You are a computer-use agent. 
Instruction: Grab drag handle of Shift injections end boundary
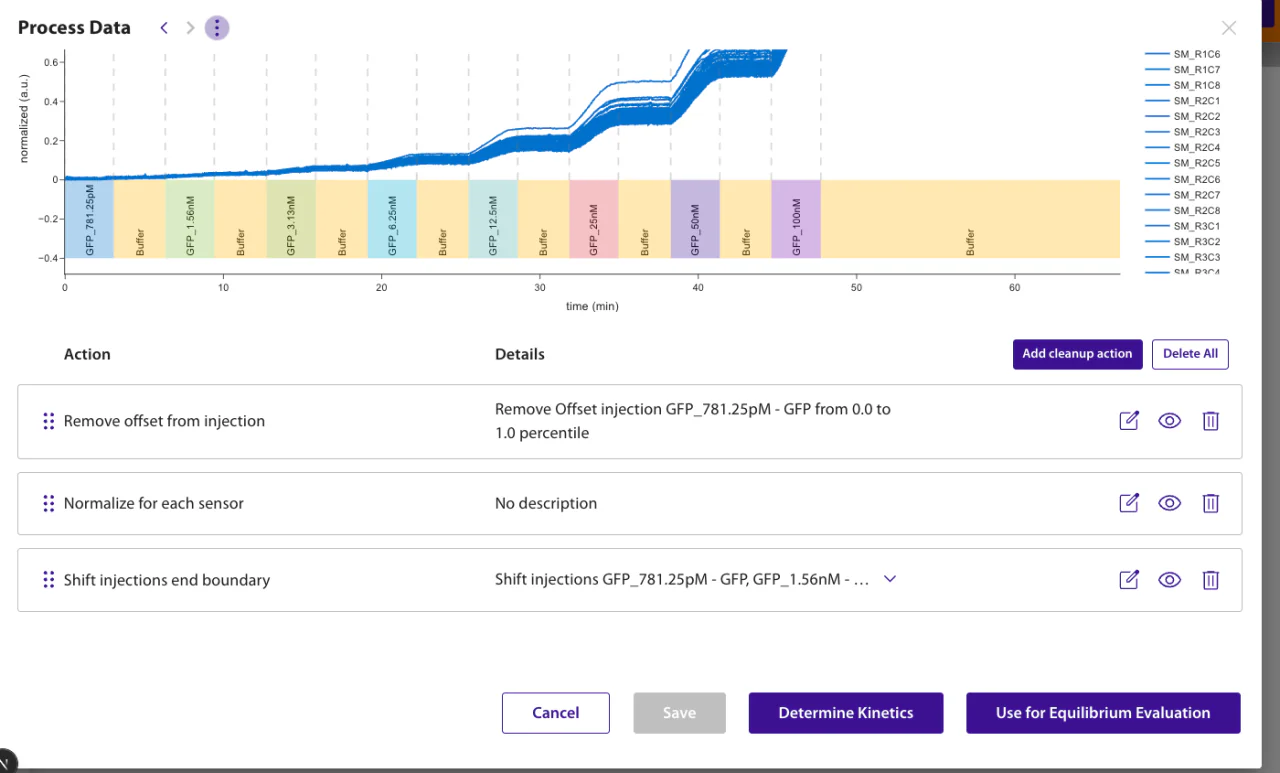[48, 580]
